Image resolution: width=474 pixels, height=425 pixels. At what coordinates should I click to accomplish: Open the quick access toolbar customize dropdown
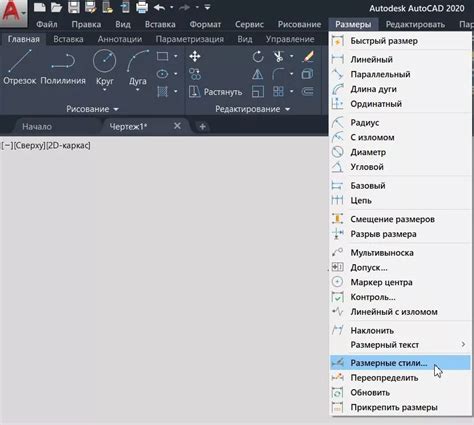pos(207,7)
